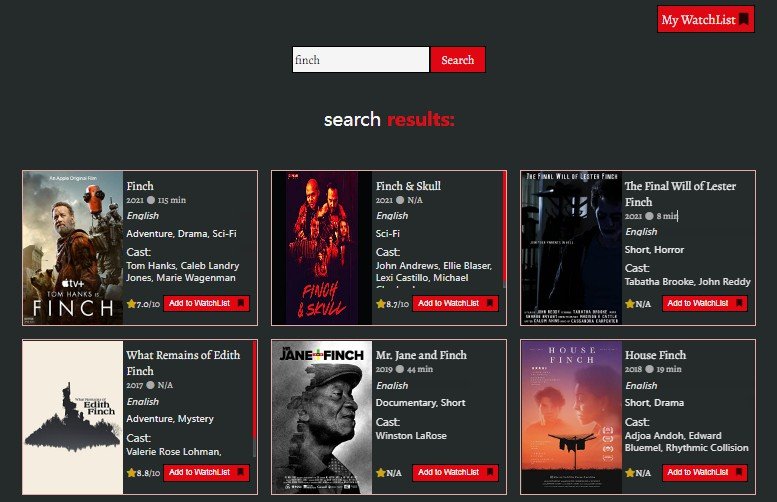Click '7.0/10' rating on Finch card
Screen dimensions: 777x502
click(x=148, y=304)
